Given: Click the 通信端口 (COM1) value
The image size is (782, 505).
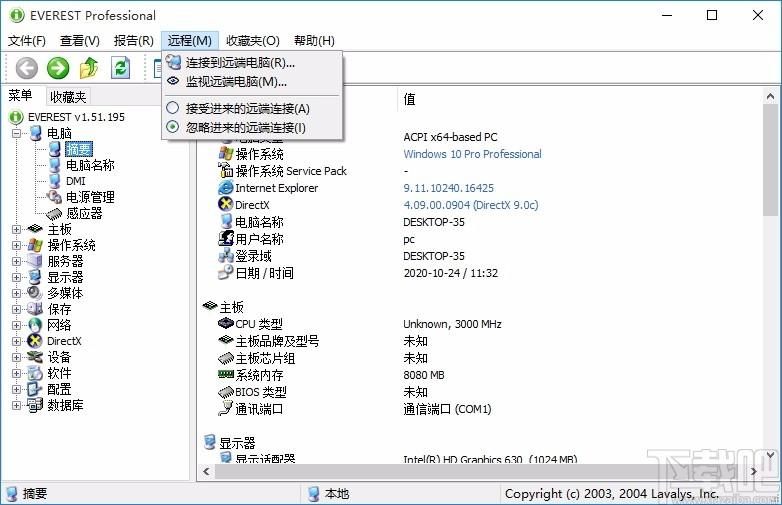Looking at the screenshot, I should click(x=447, y=409).
